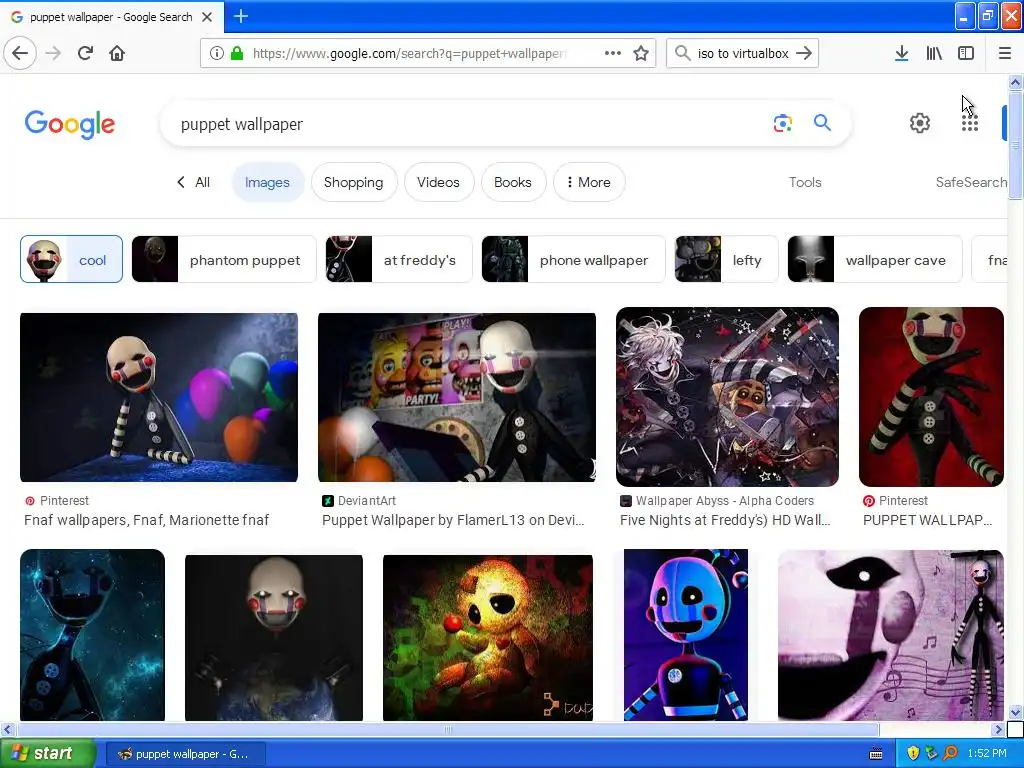
Task: Click the Wallpaper Abyss - Alpha Coders source
Action: click(x=725, y=500)
